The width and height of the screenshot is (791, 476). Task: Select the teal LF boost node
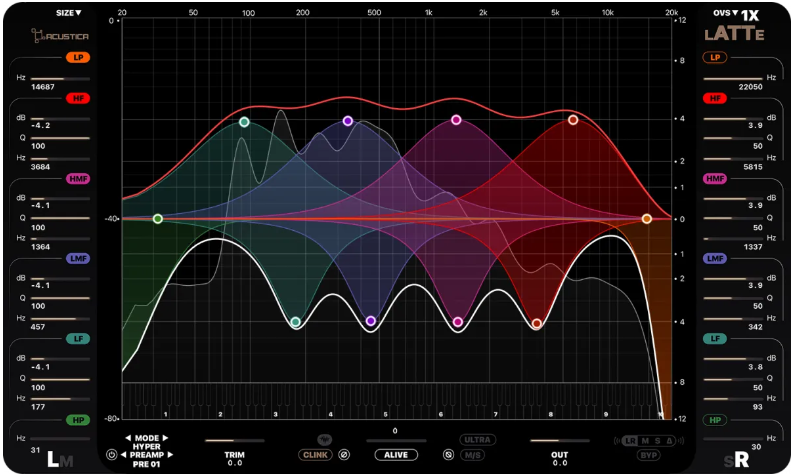pyautogui.click(x=244, y=122)
